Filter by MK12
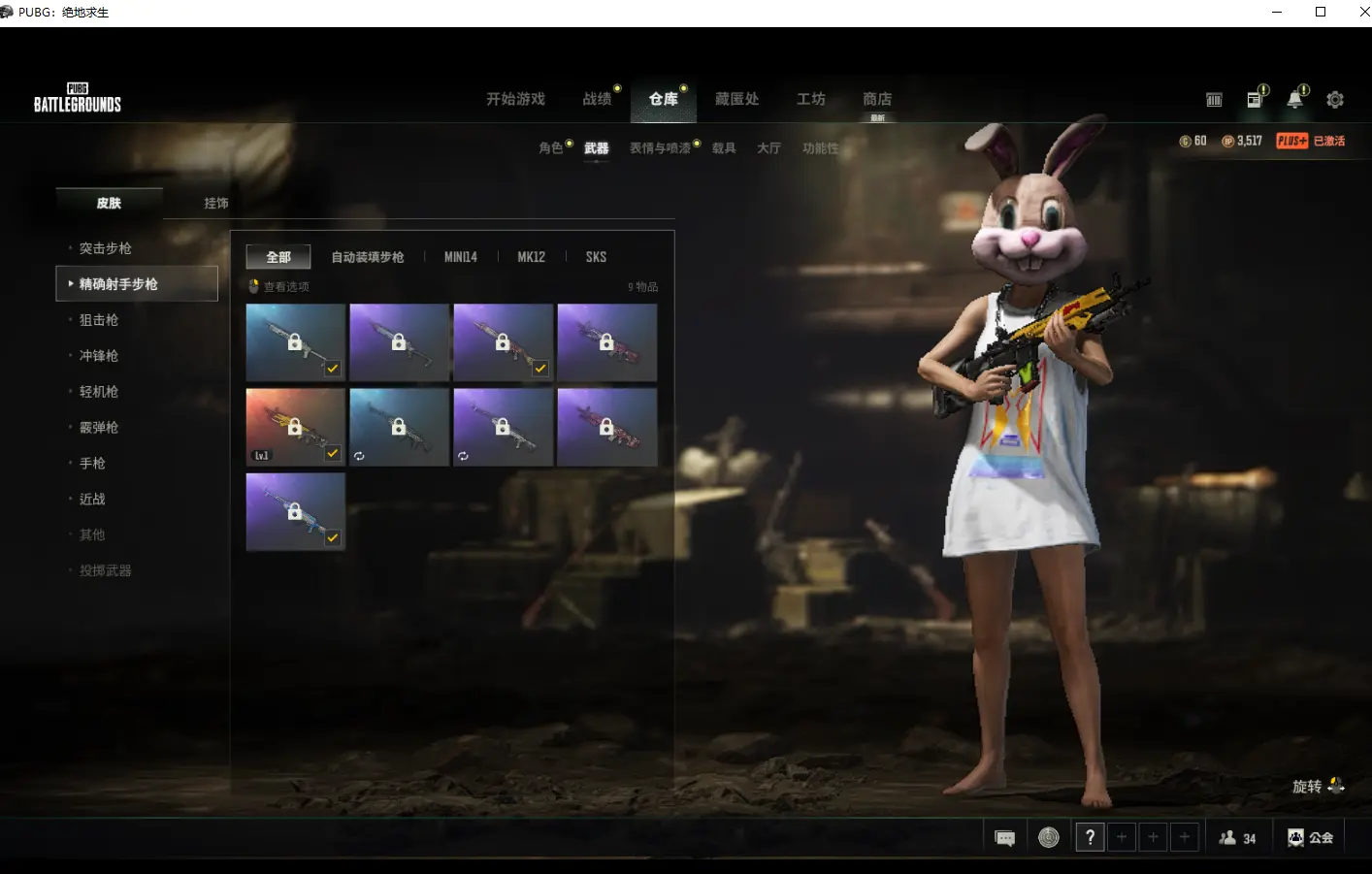 (532, 257)
